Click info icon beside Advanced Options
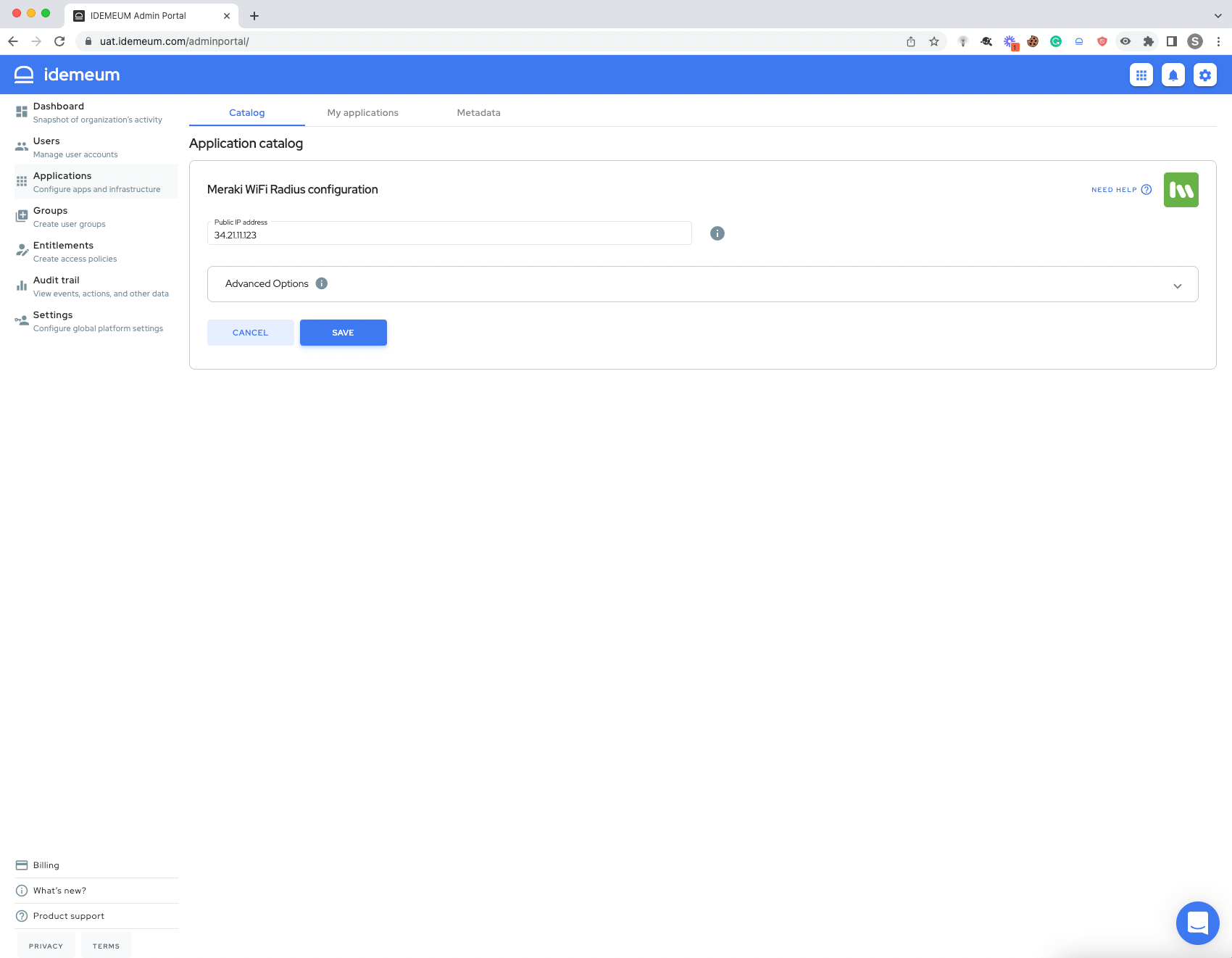 [x=322, y=283]
